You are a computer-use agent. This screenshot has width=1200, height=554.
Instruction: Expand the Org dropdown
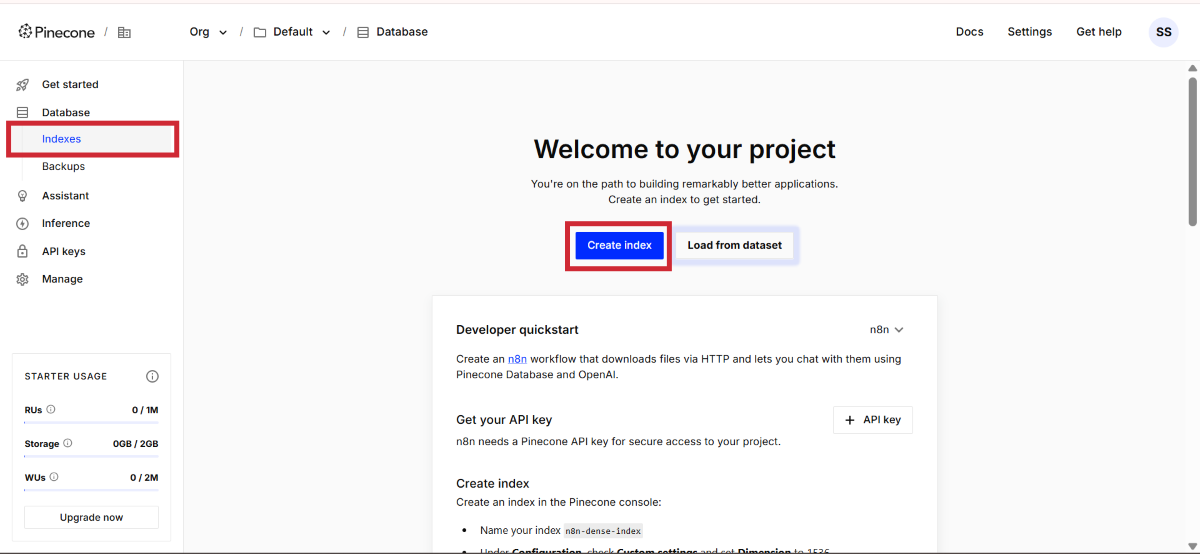coord(208,32)
